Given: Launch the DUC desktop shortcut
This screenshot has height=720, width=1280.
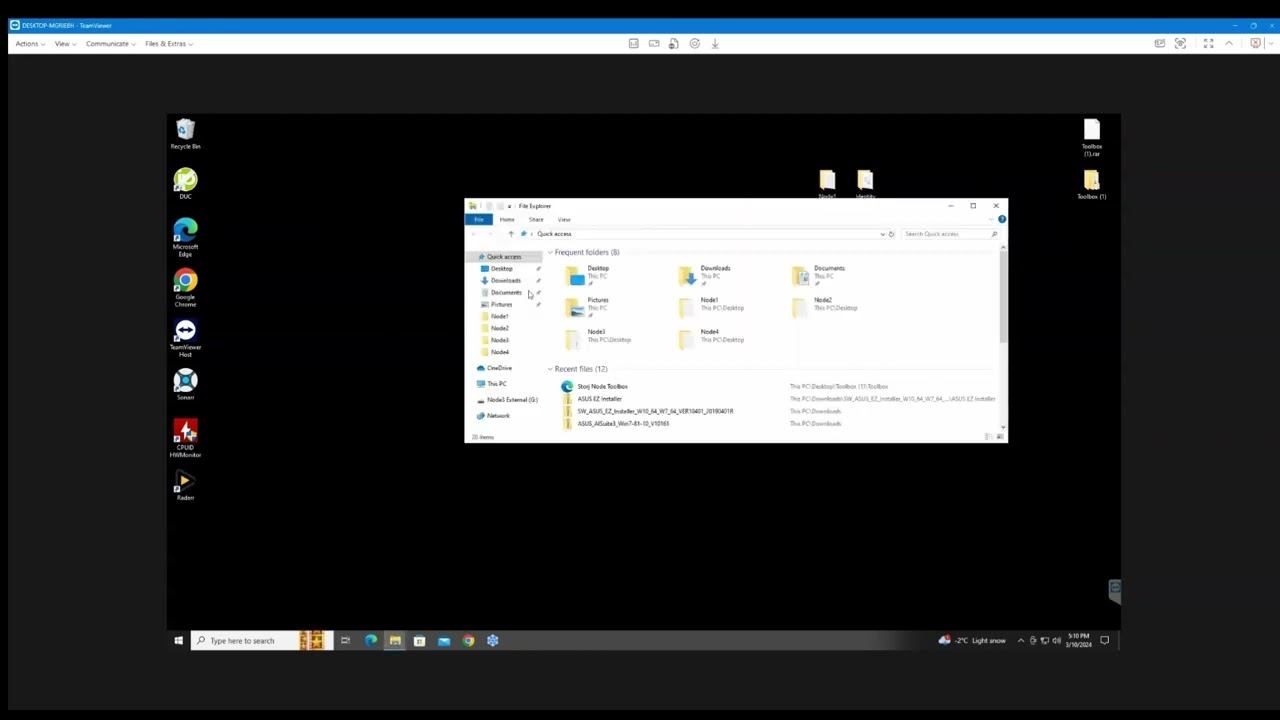Looking at the screenshot, I should (185, 184).
